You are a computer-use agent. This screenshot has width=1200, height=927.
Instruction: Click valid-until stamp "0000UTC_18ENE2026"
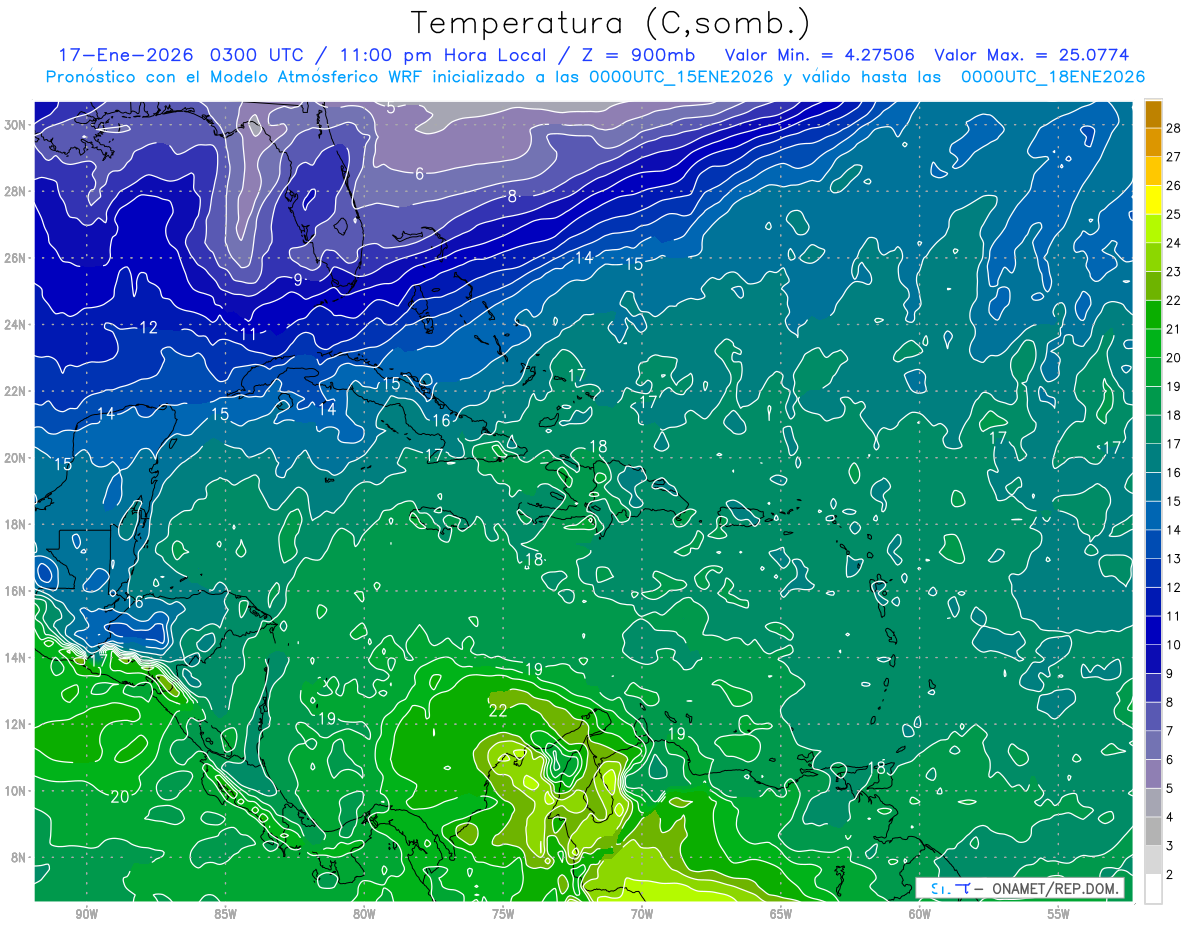tap(1053, 76)
